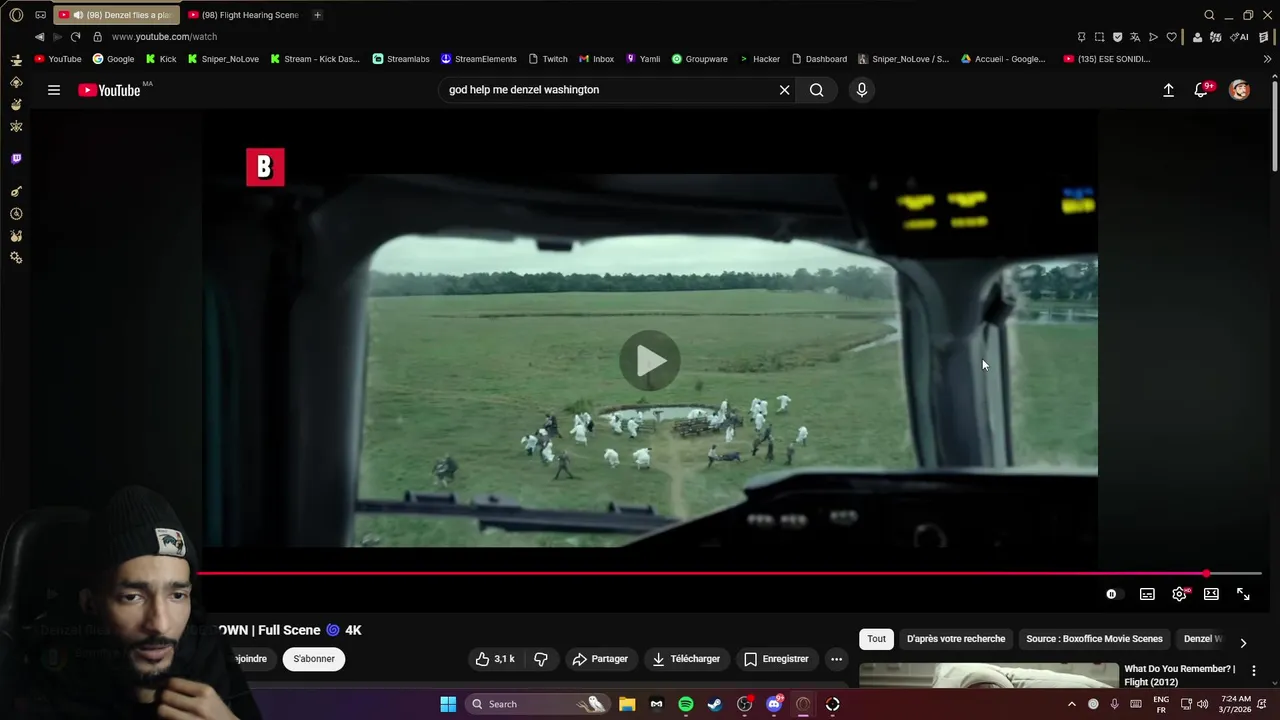Expand the bookmarks bar overflow chevron
1280x720 pixels.
(x=1268, y=59)
